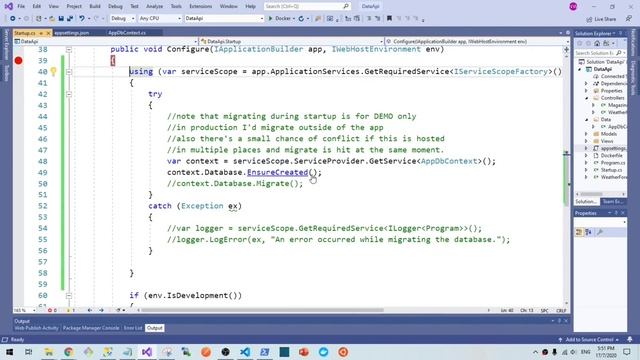640x360 pixels.
Task: Open the zoom level dropdown in editor
Action: coord(24,311)
